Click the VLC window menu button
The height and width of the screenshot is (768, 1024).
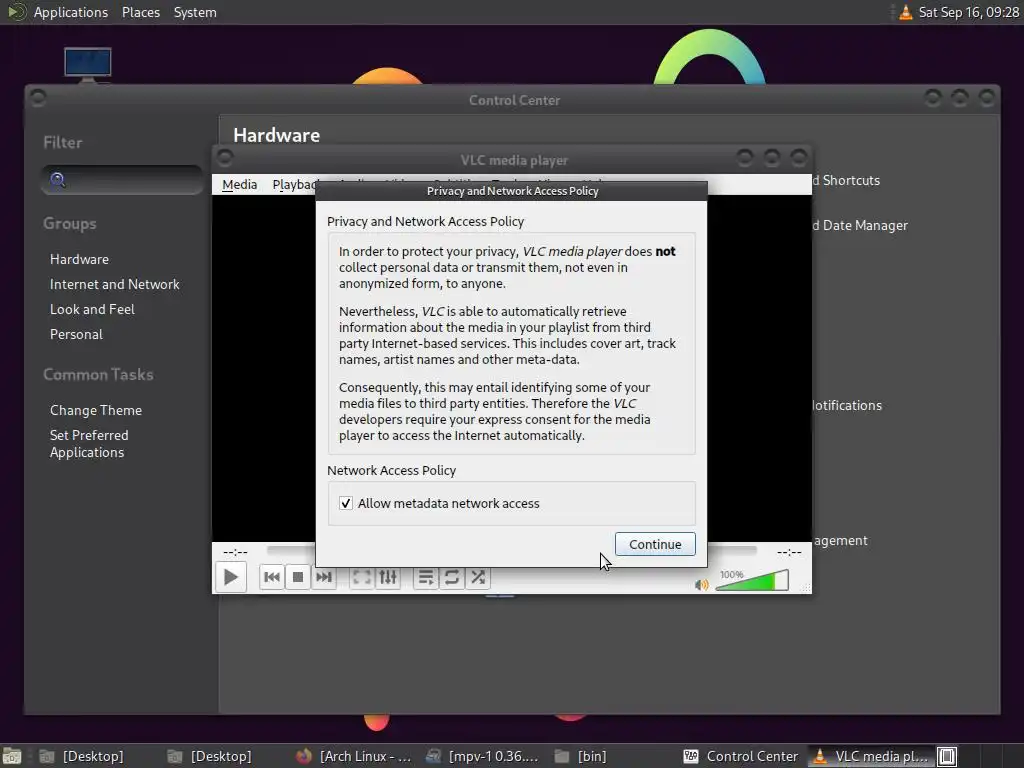pyautogui.click(x=225, y=158)
